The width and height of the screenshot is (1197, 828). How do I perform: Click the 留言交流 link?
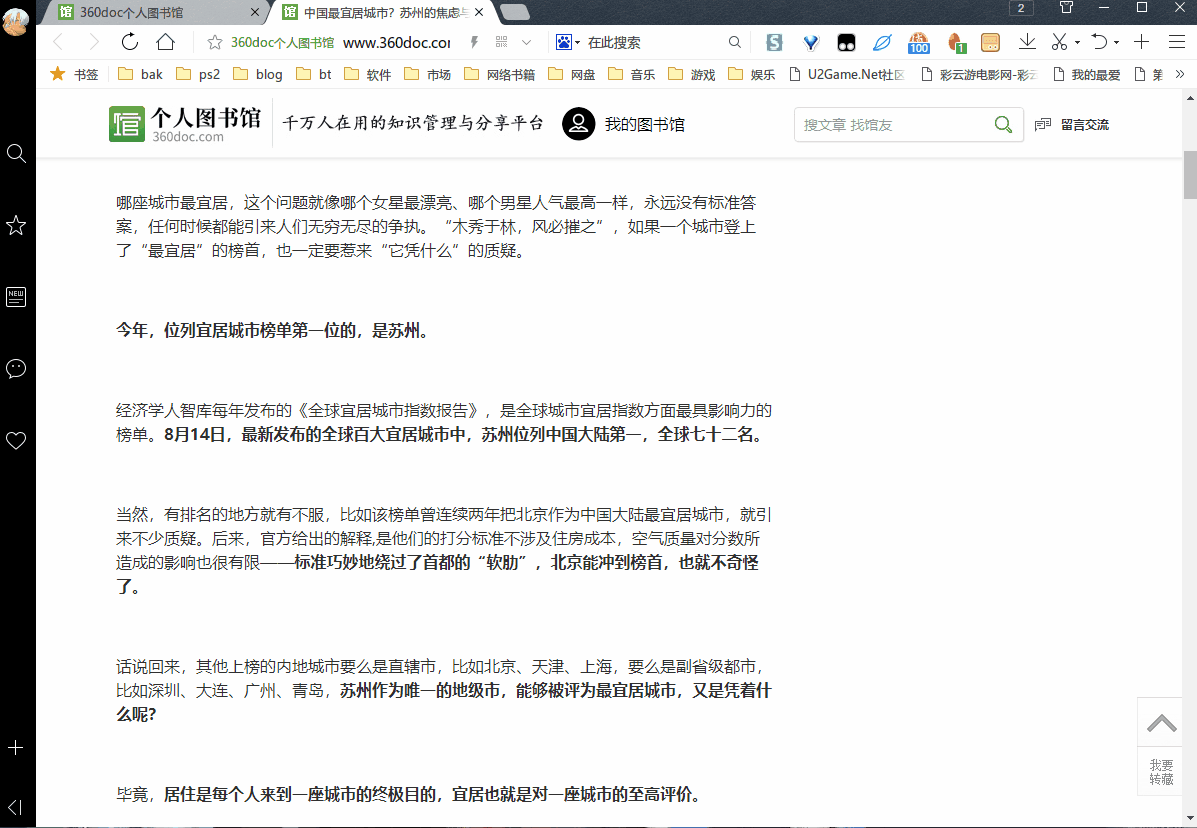tap(1085, 124)
